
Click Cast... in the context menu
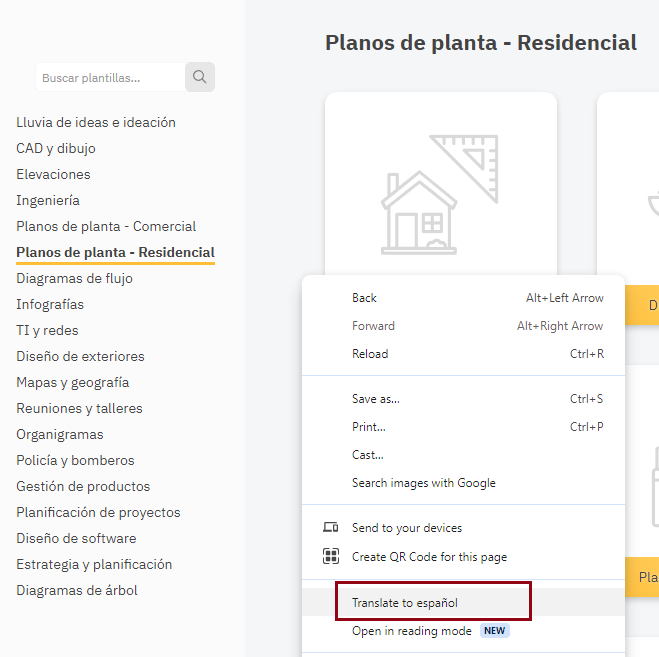pos(367,455)
